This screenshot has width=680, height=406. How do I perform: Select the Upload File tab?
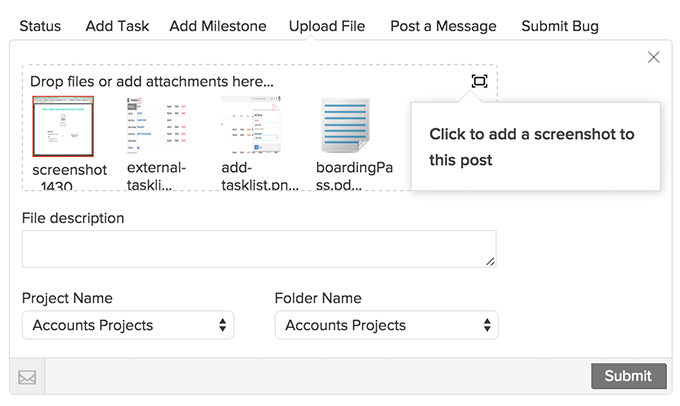click(x=327, y=26)
